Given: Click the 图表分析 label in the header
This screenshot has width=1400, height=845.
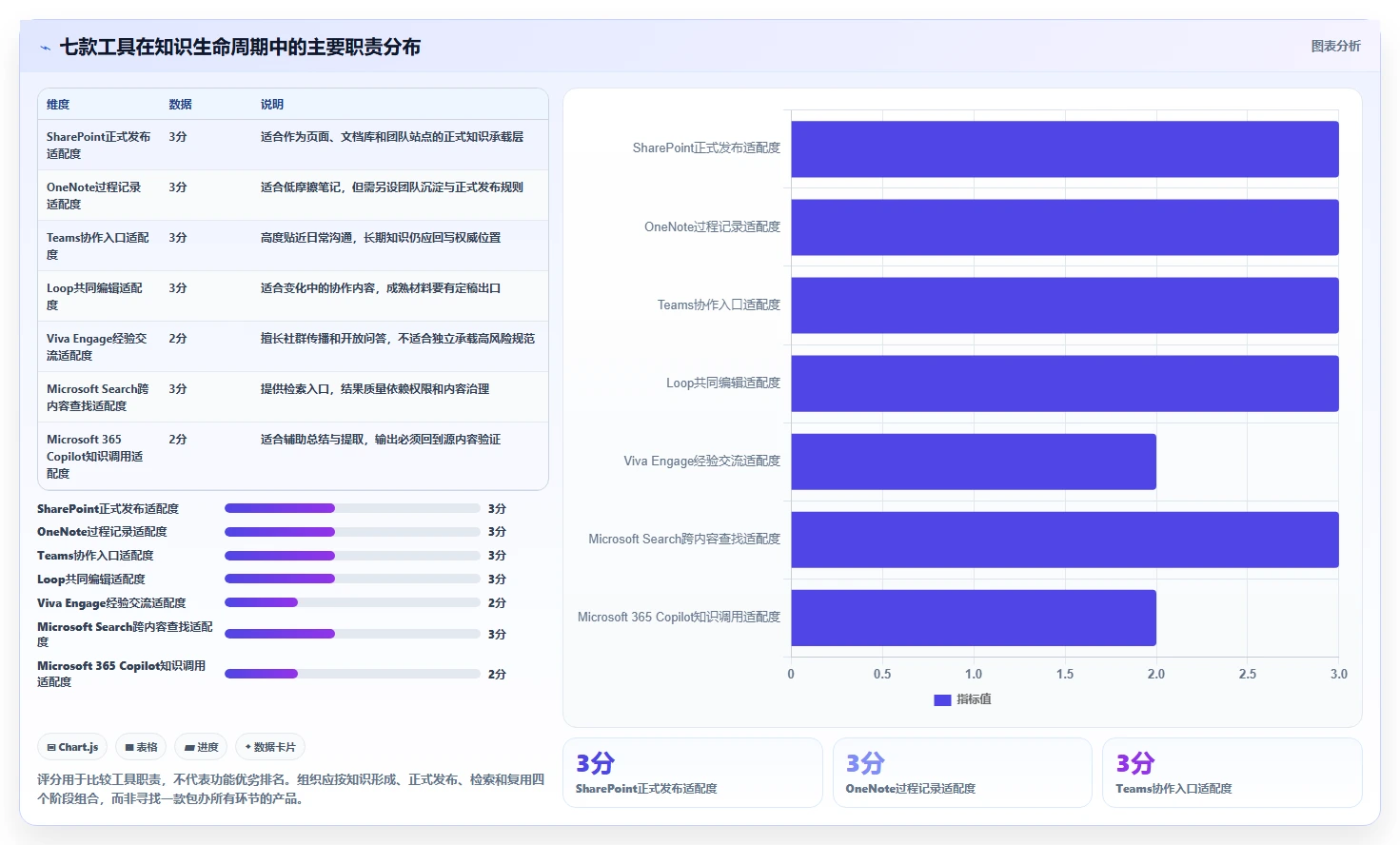Looking at the screenshot, I should pyautogui.click(x=1335, y=46).
